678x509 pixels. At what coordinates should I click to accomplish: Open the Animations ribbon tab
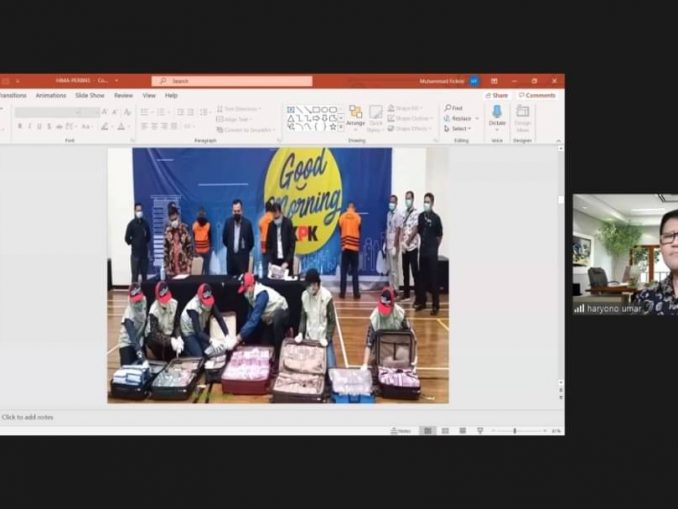pyautogui.click(x=51, y=95)
